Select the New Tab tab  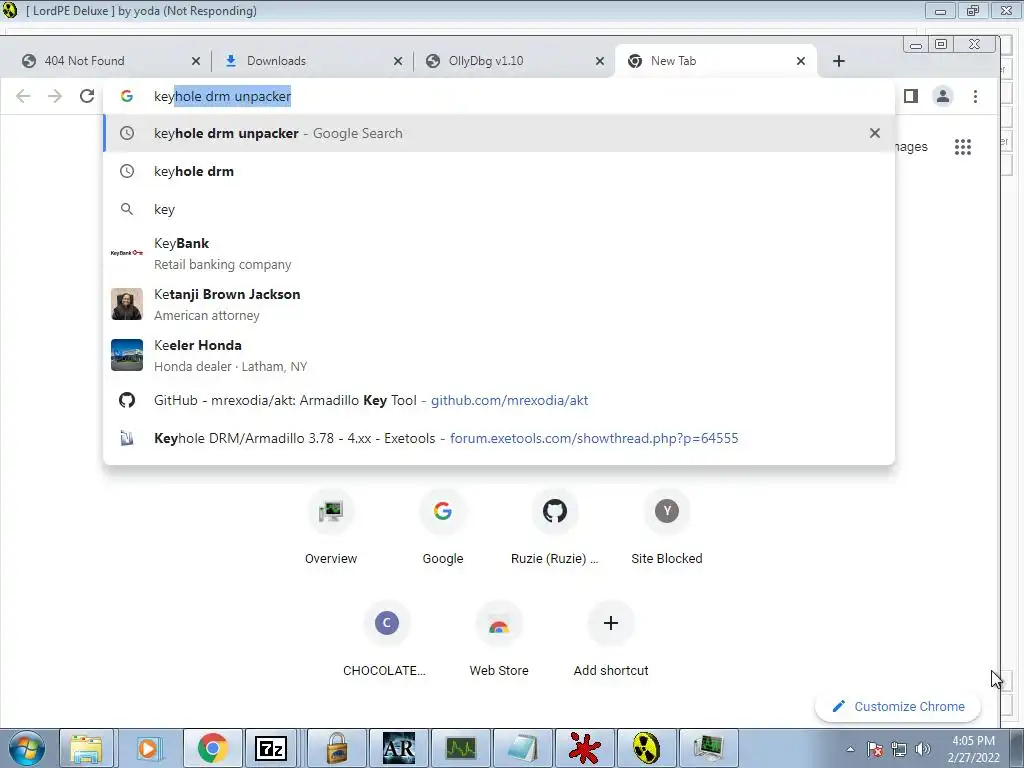click(715, 61)
